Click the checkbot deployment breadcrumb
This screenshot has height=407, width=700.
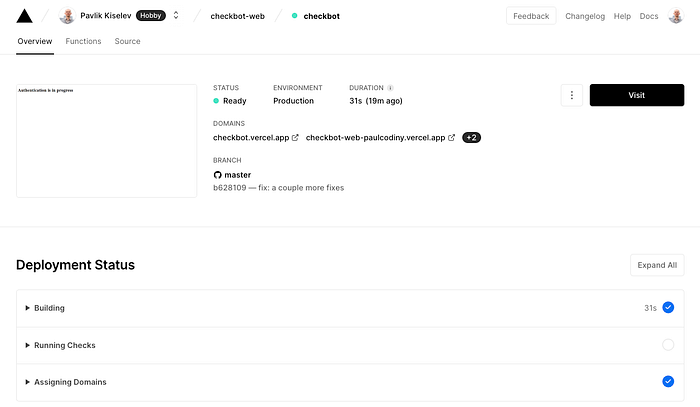[321, 16]
